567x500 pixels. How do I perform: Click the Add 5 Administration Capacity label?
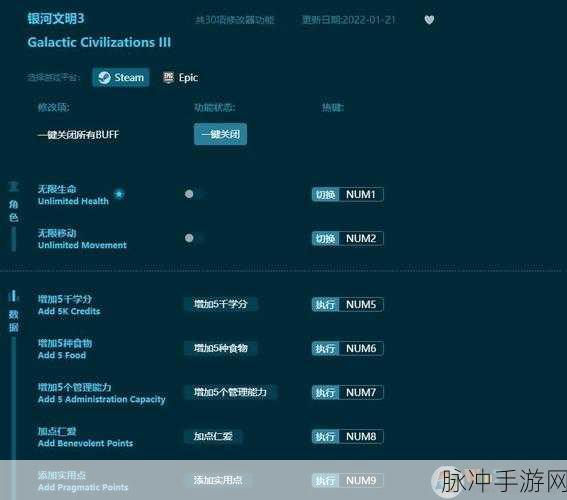point(102,399)
